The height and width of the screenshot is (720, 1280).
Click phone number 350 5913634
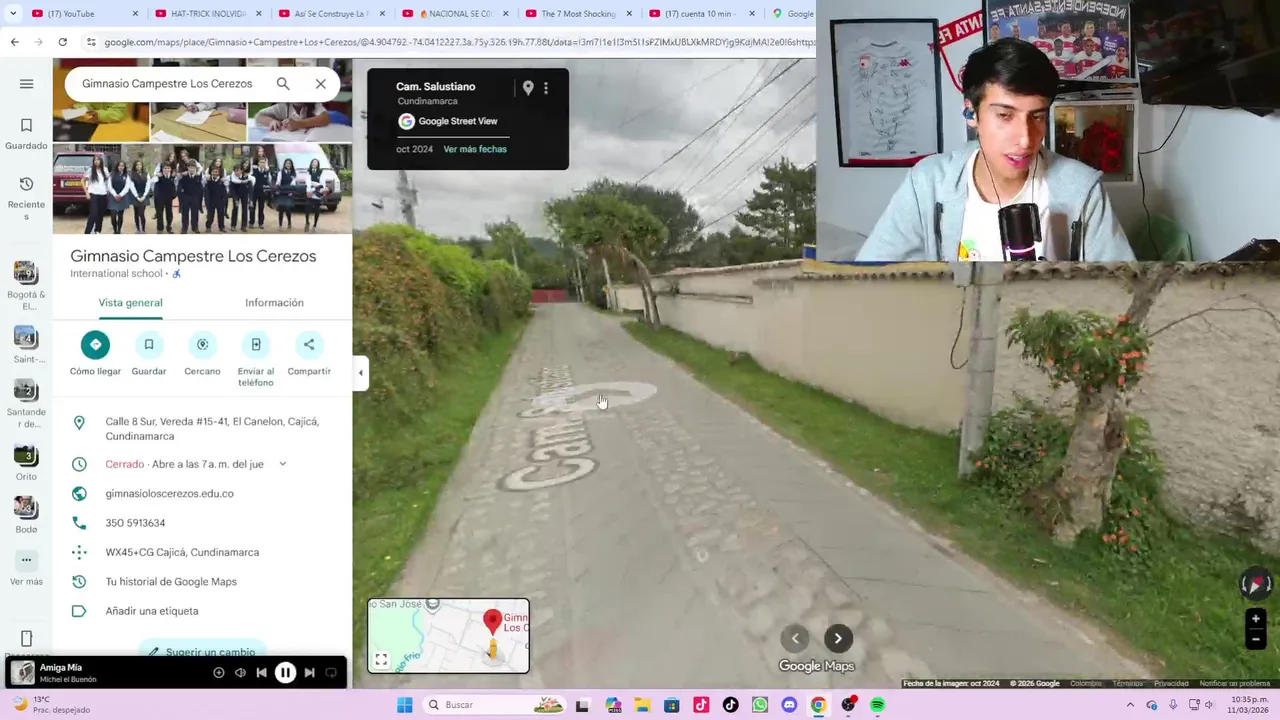(x=135, y=523)
